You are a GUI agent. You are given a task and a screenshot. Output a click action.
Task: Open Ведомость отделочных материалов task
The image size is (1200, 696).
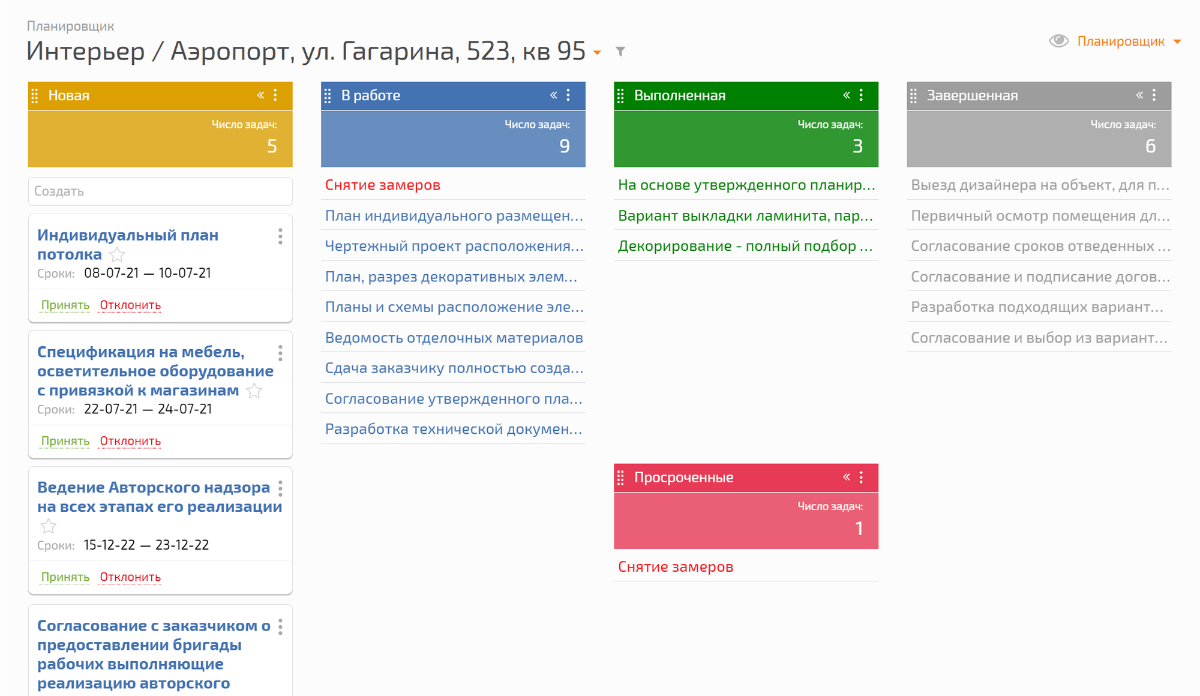point(453,338)
